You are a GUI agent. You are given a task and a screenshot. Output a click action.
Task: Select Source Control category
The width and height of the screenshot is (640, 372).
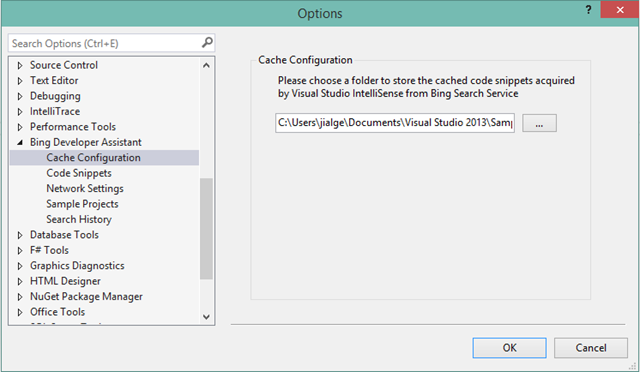click(x=64, y=65)
